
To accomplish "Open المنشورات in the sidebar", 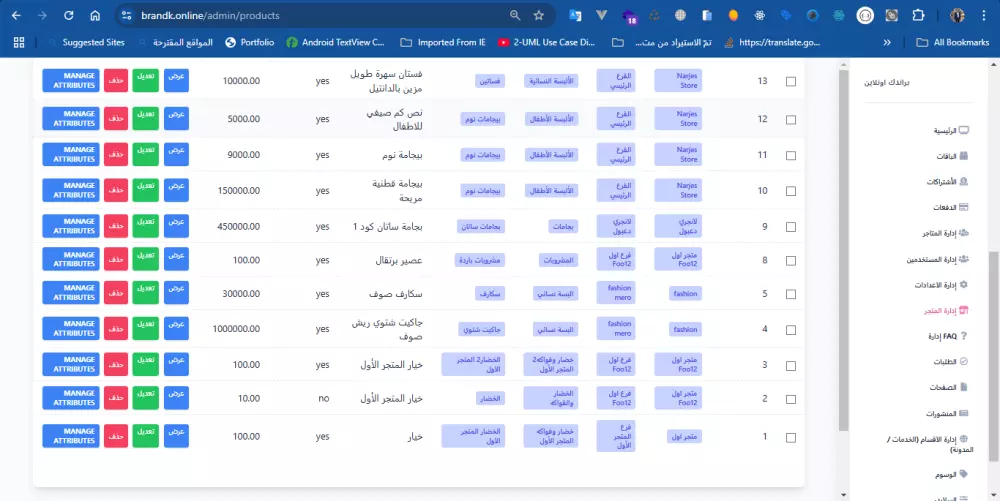I will [x=947, y=414].
